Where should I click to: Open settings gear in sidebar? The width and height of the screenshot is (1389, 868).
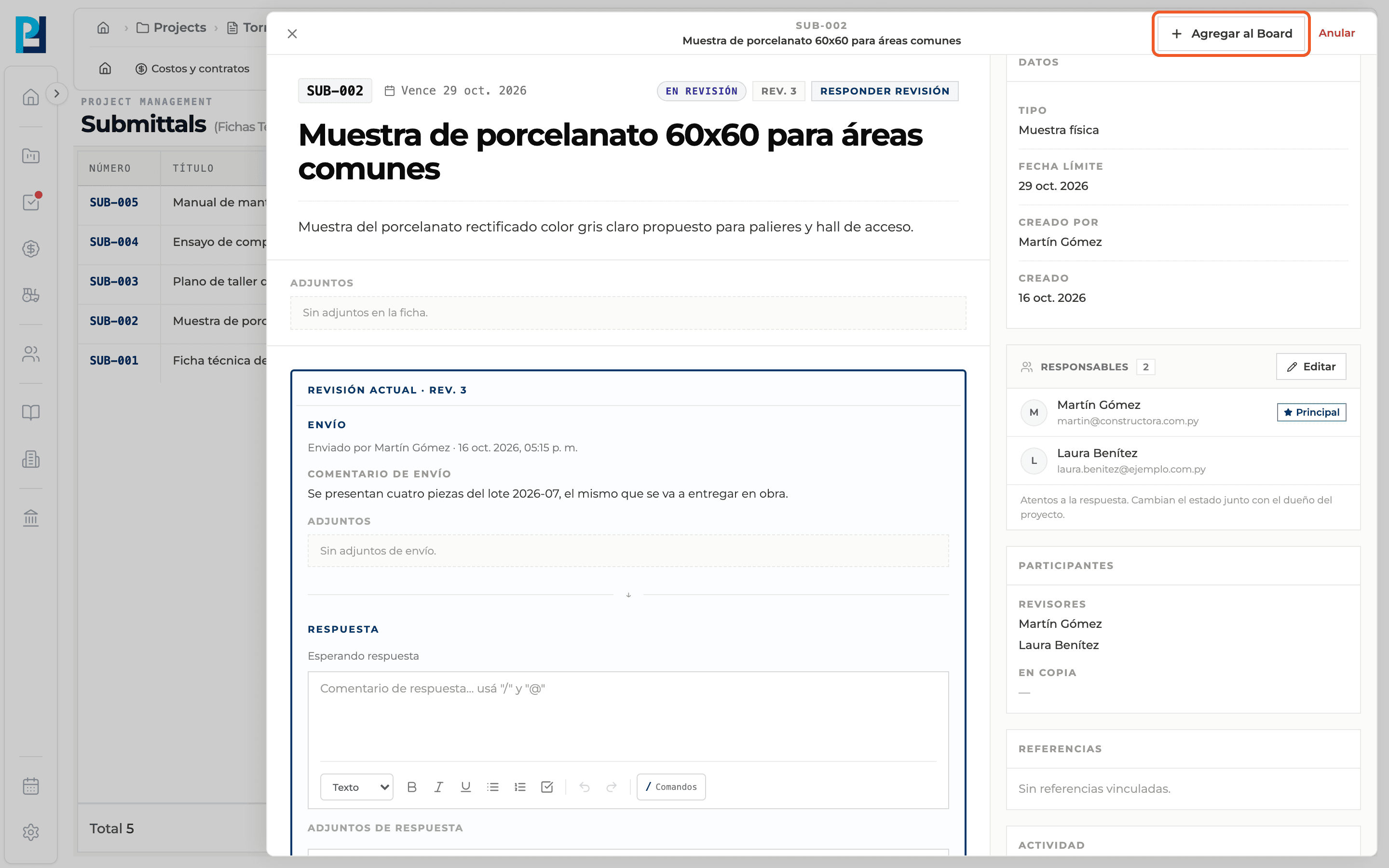click(x=30, y=832)
